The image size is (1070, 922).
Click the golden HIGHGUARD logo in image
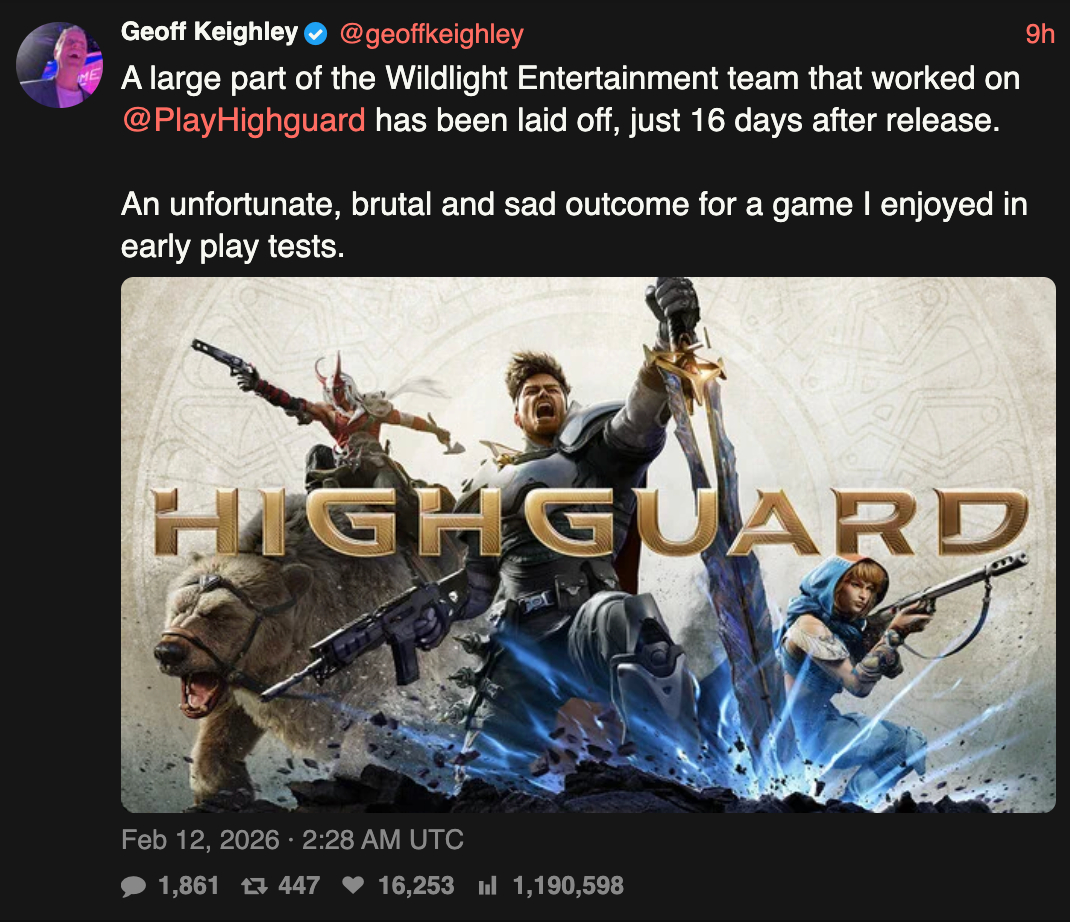pos(590,522)
